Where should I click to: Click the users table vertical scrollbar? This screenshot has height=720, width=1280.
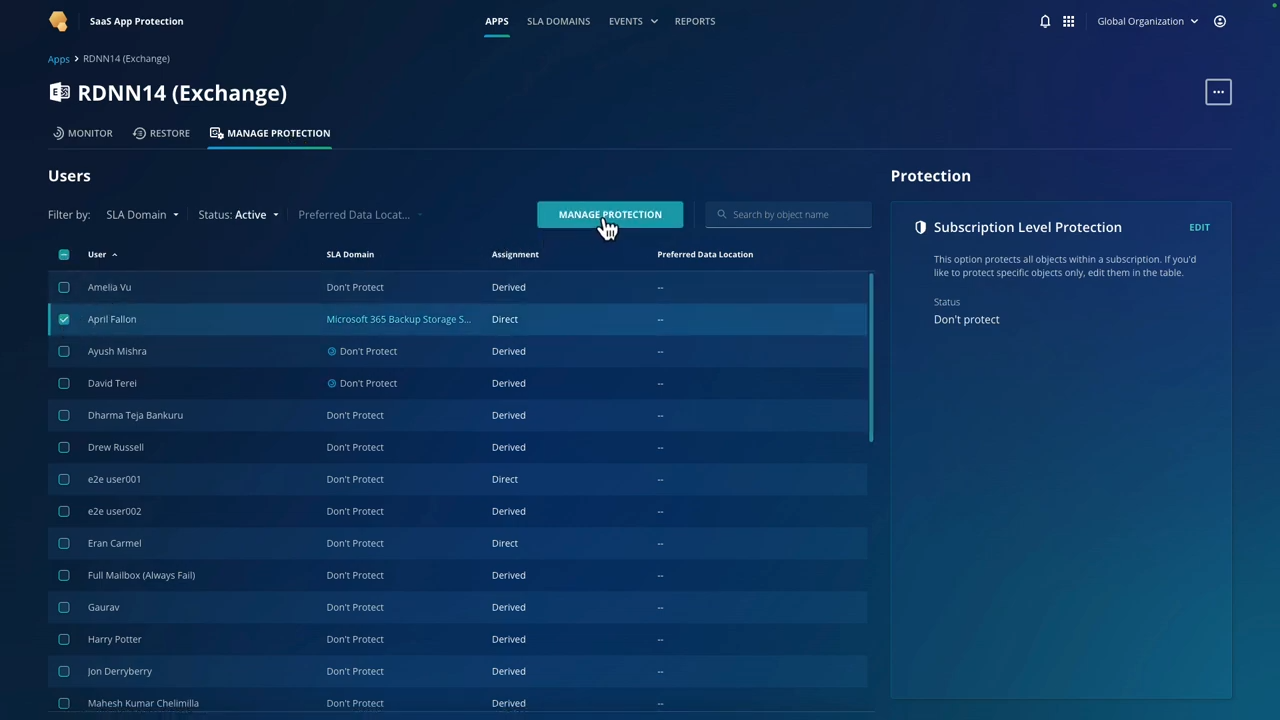(871, 356)
